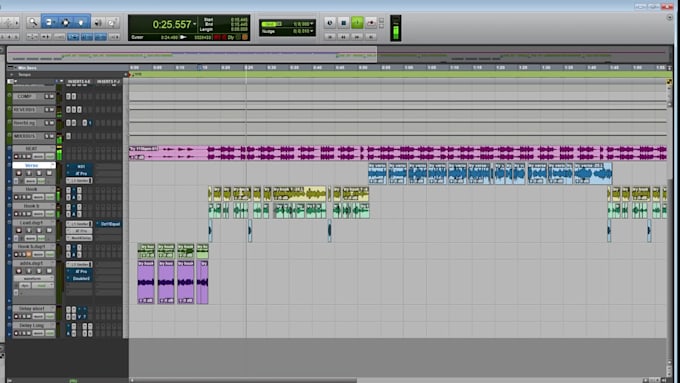Click the horizontal scrollbar at window bottom
Screen dimensions: 680x383
(x=243, y=380)
